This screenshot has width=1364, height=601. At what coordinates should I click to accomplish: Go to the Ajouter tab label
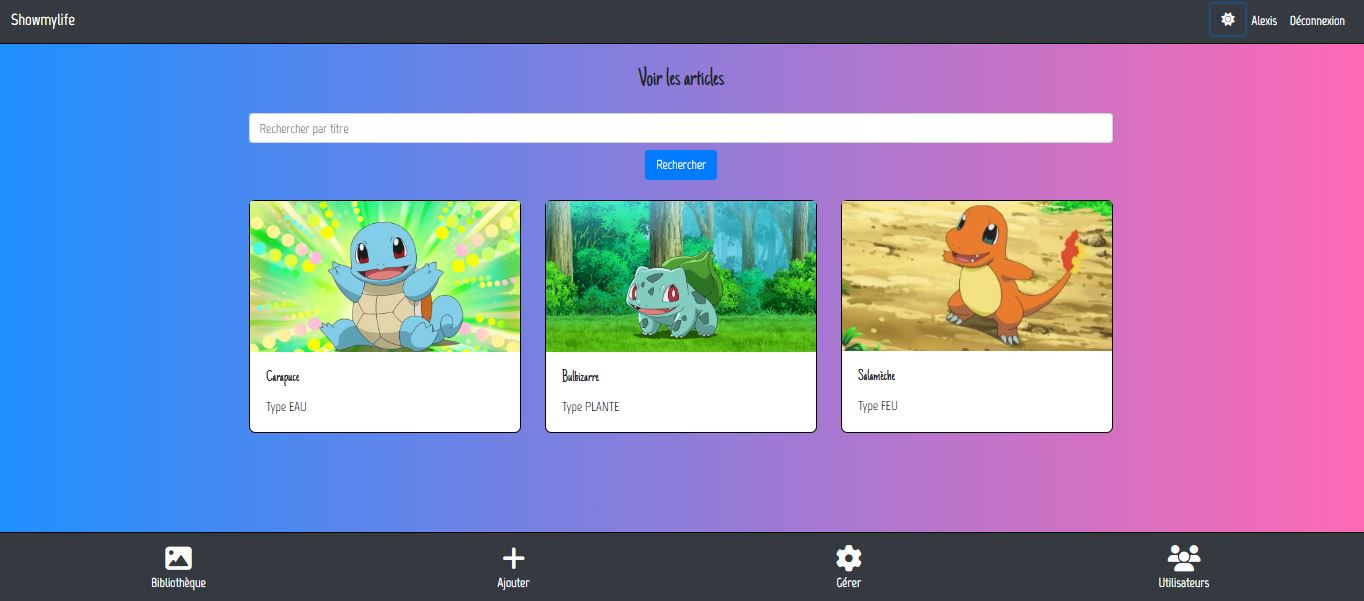tap(513, 583)
